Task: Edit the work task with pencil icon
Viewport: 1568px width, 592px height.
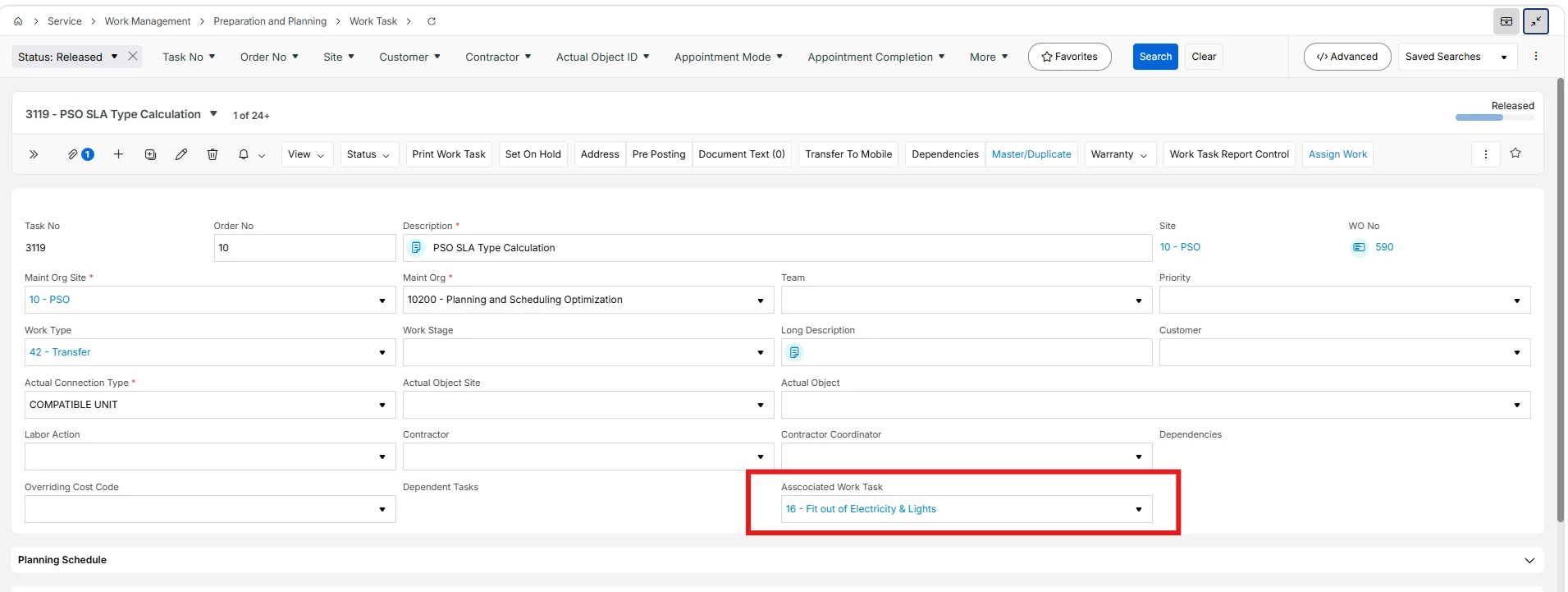Action: coord(181,154)
